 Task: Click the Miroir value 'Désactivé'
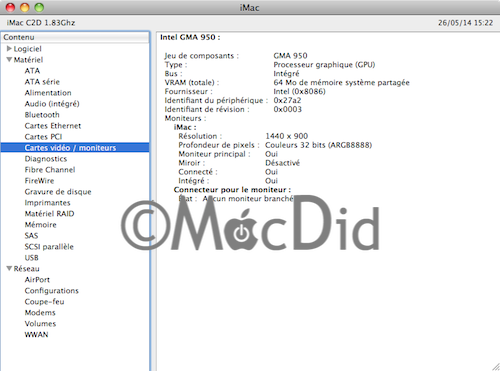point(282,163)
